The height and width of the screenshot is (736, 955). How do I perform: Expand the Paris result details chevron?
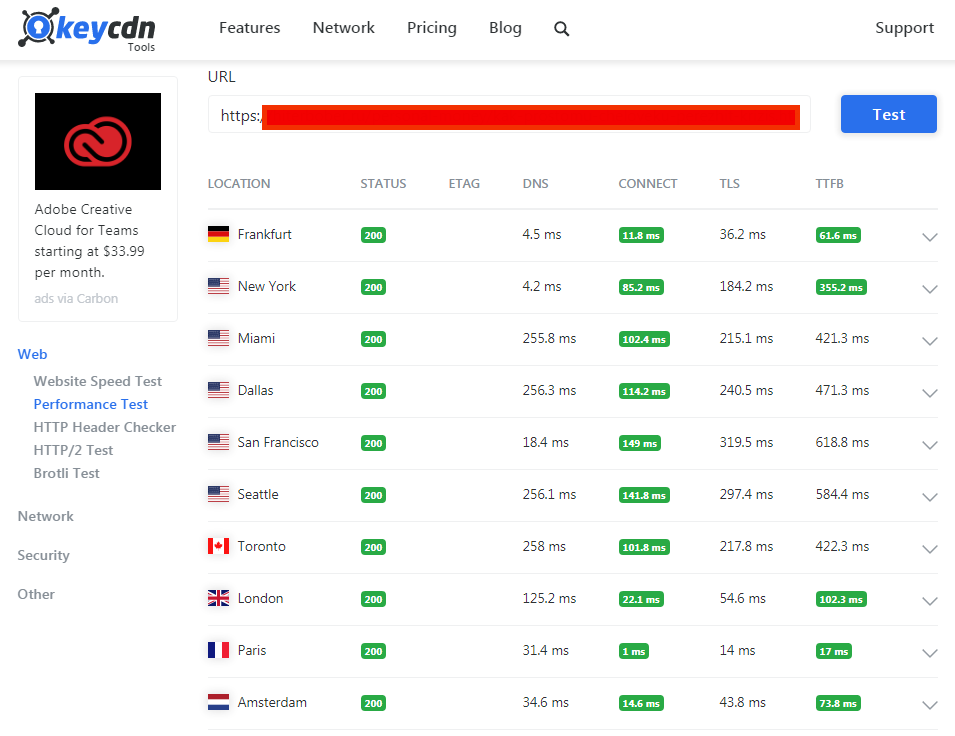(x=929, y=653)
